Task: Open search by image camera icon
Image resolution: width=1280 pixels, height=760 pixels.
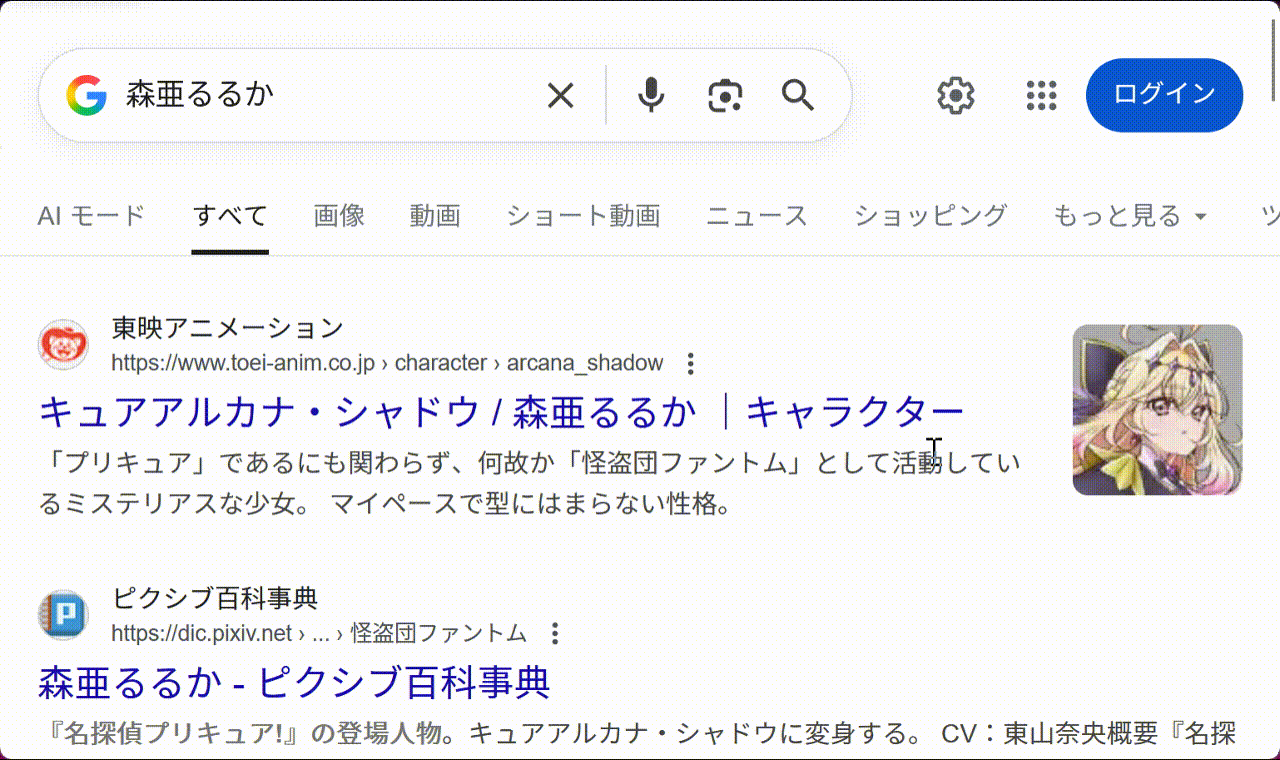Action: (725, 96)
